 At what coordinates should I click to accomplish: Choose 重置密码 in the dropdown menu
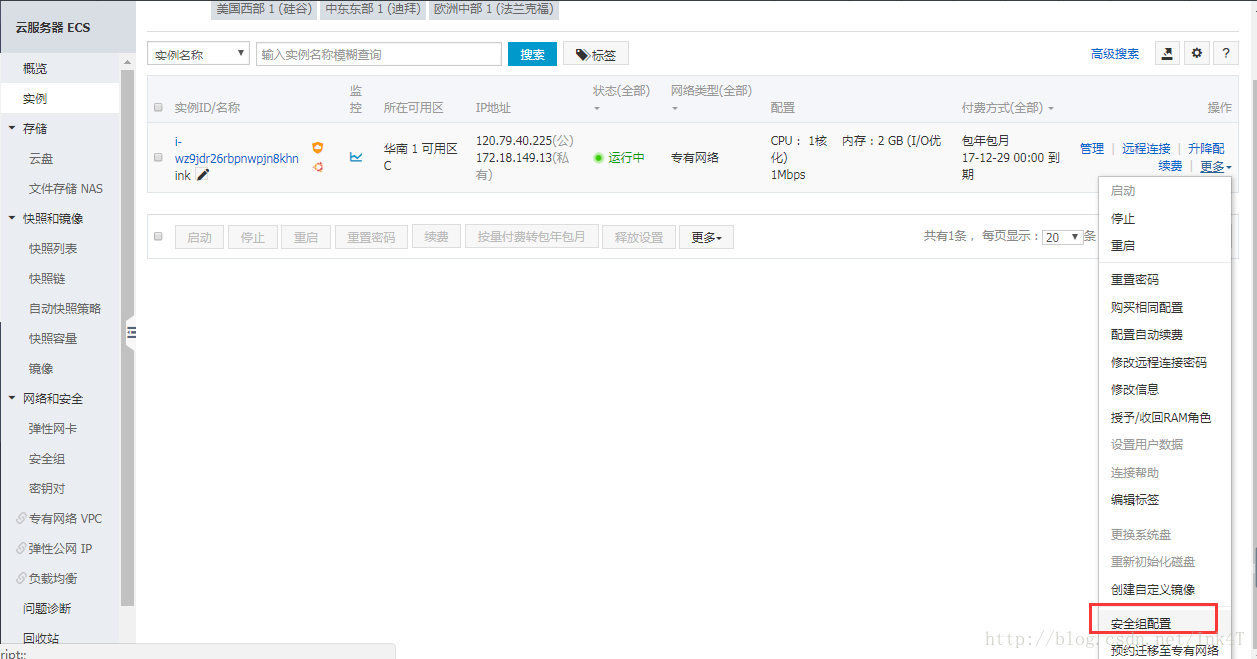pyautogui.click(x=1135, y=280)
